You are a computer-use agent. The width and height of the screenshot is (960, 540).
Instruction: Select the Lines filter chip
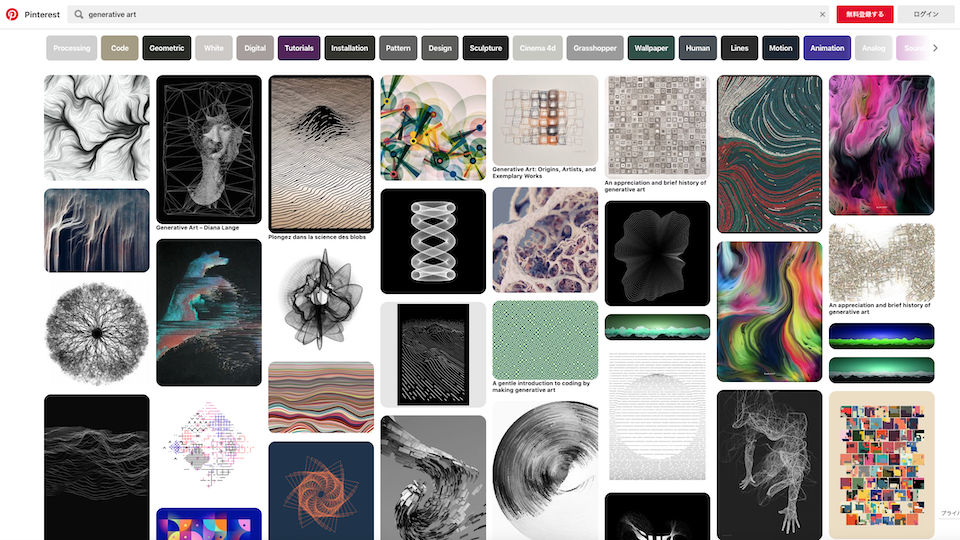739,48
